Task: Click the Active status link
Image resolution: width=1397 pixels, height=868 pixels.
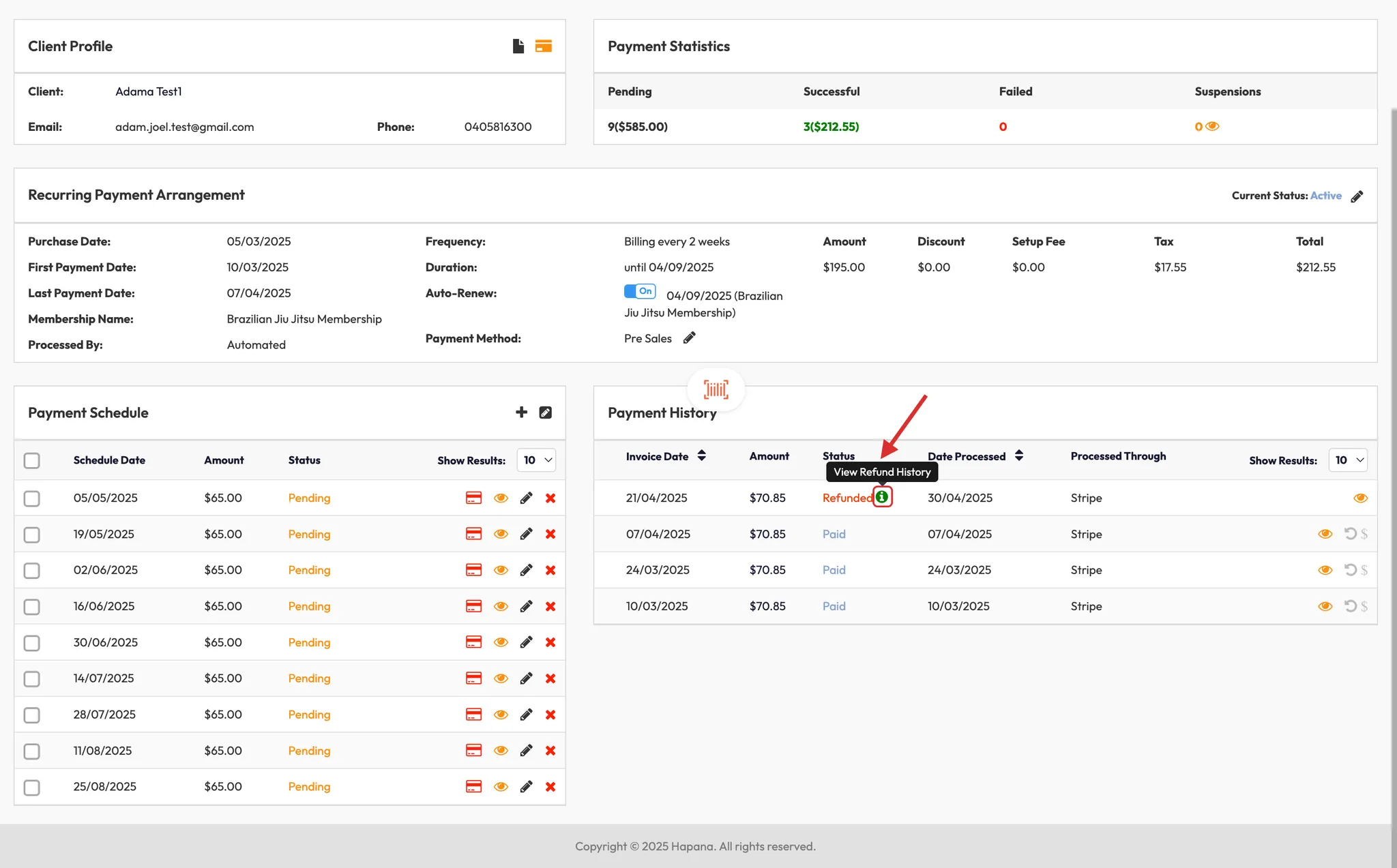Action: pyautogui.click(x=1325, y=196)
